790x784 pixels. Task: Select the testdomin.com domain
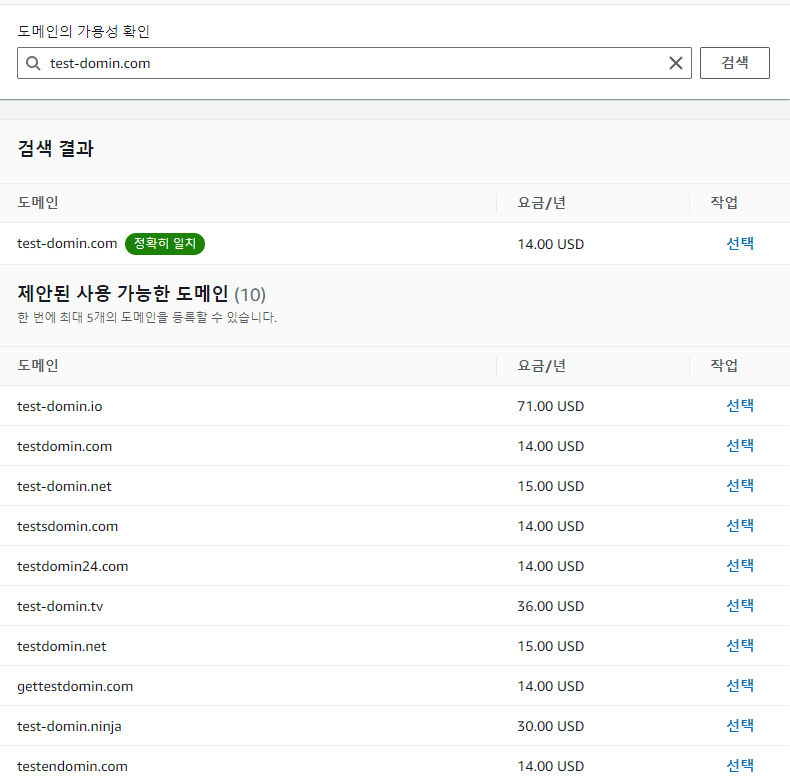click(x=740, y=445)
